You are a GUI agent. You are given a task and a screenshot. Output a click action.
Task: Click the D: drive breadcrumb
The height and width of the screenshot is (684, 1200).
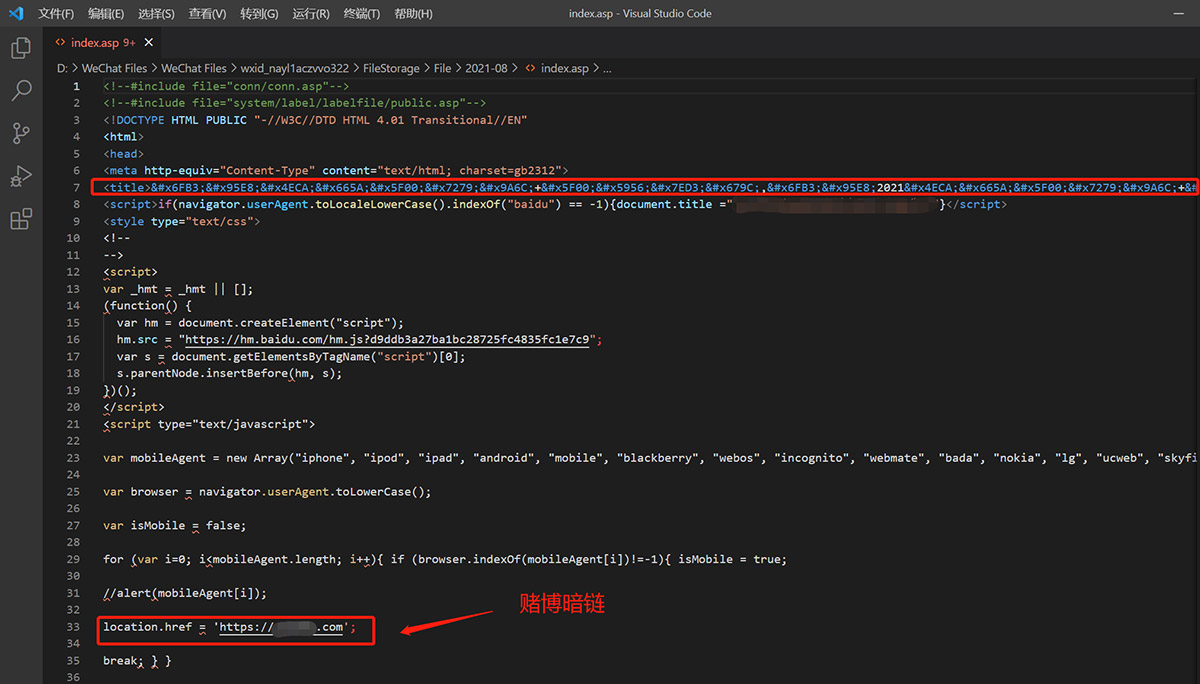tap(62, 68)
